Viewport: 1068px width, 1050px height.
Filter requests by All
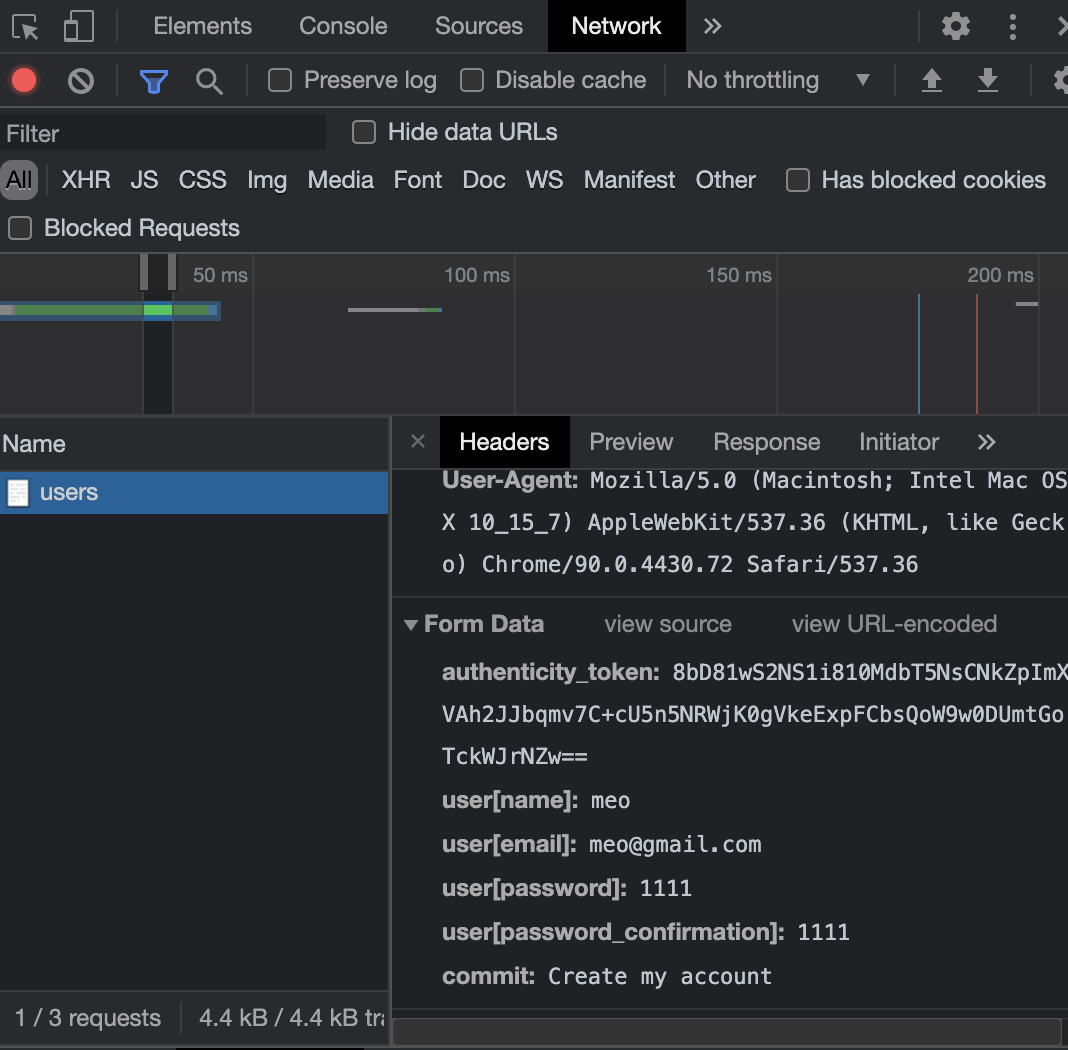pyautogui.click(x=19, y=180)
